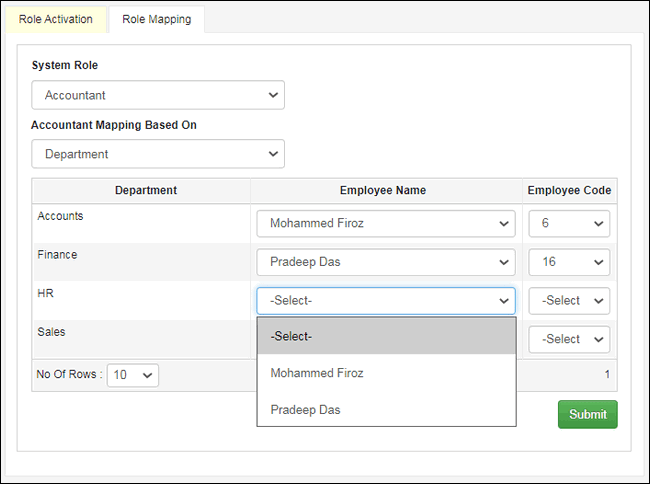Click the Employee Code column header

569,190
